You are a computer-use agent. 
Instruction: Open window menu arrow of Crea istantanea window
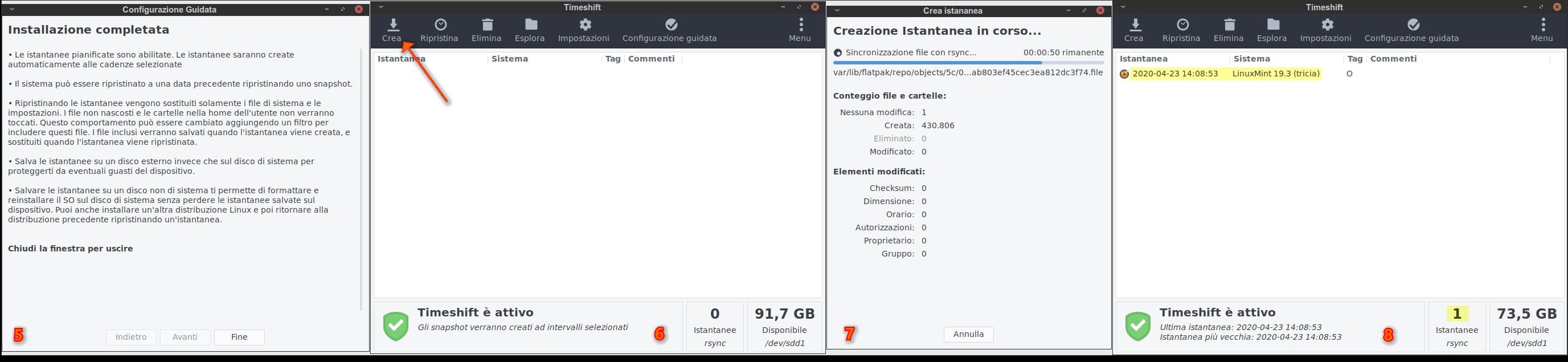[838, 10]
